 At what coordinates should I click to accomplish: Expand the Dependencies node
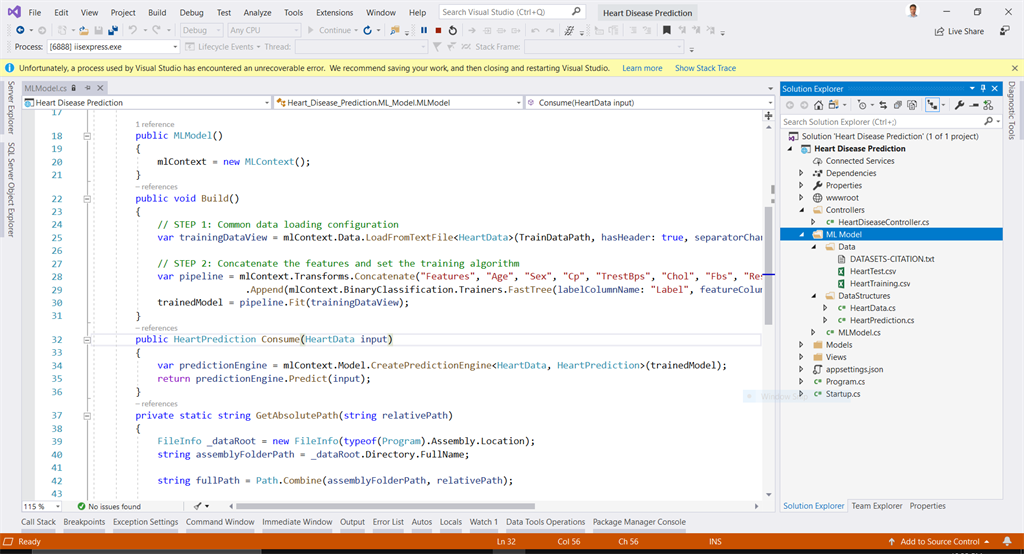pos(802,173)
